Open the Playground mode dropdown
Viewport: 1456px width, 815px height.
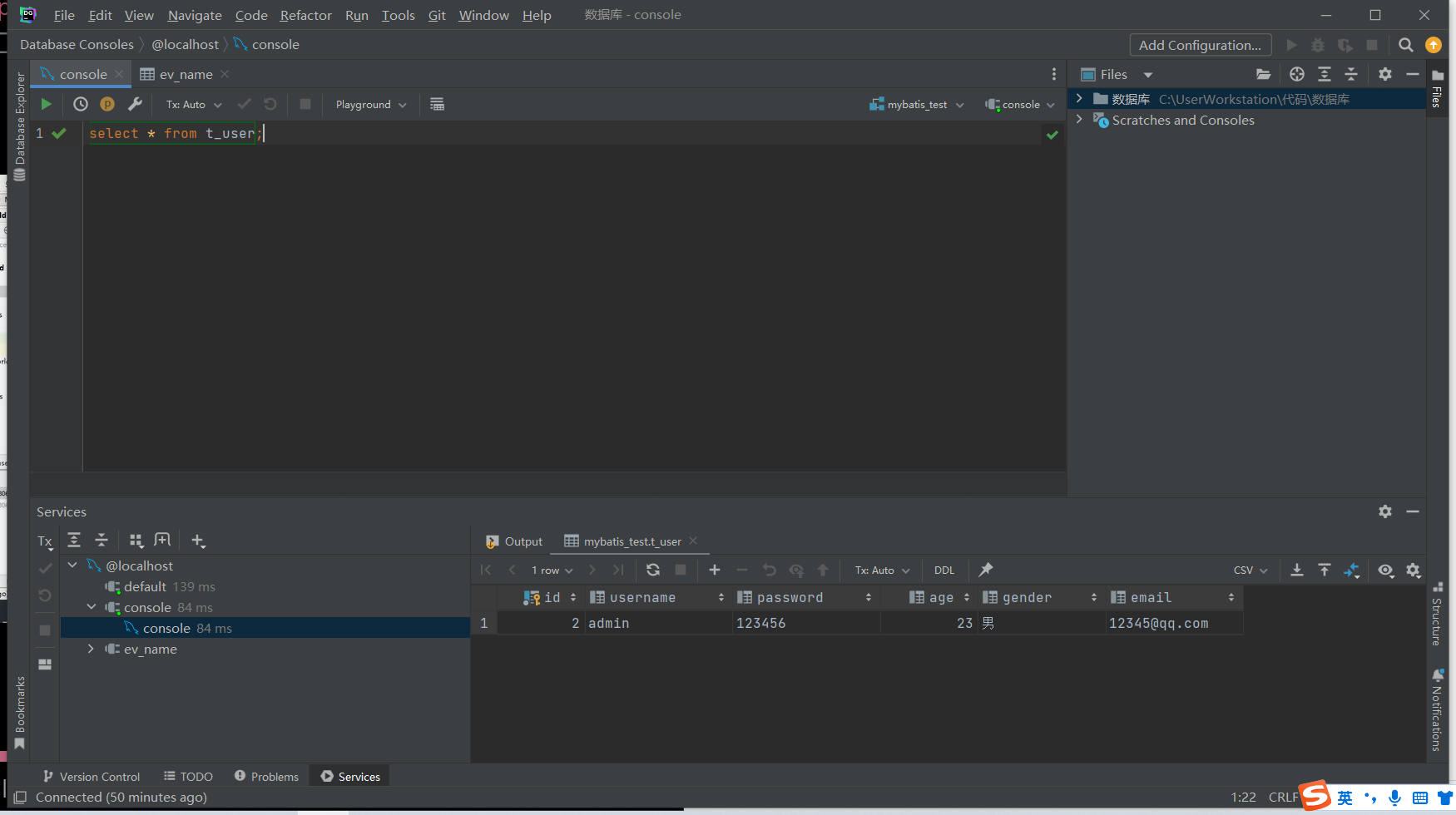371,104
